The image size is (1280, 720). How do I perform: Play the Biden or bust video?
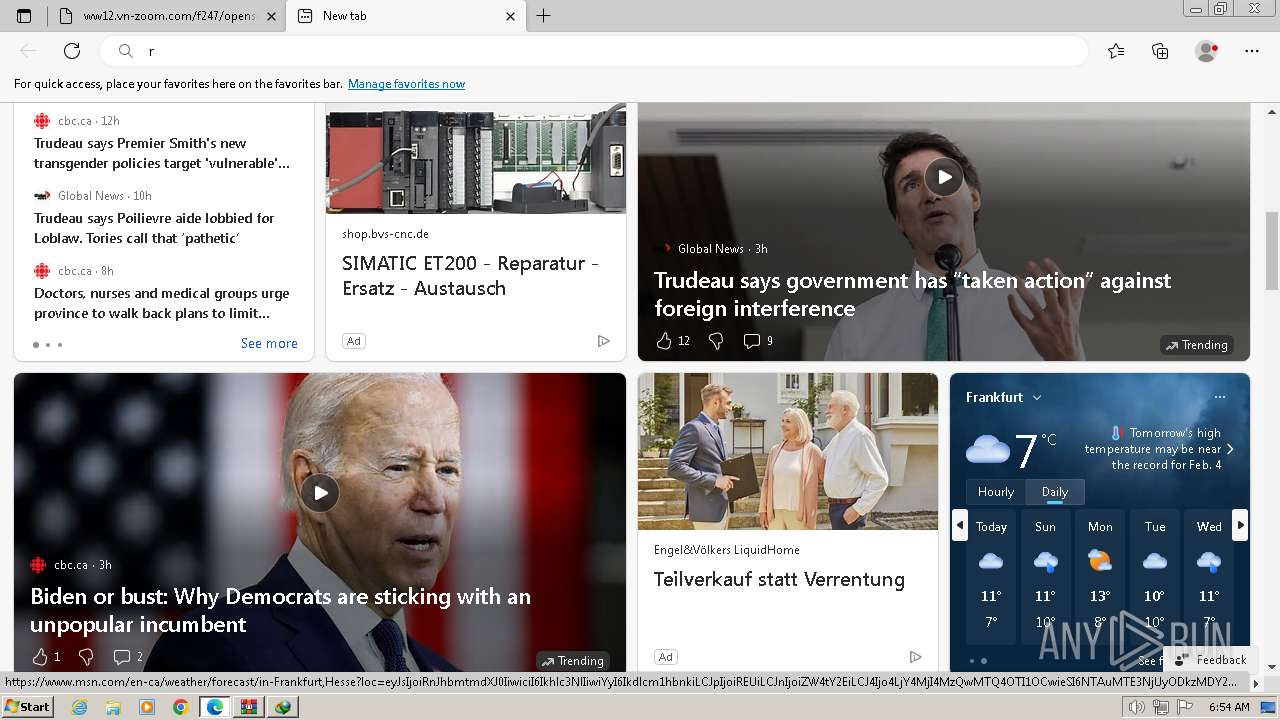[320, 493]
